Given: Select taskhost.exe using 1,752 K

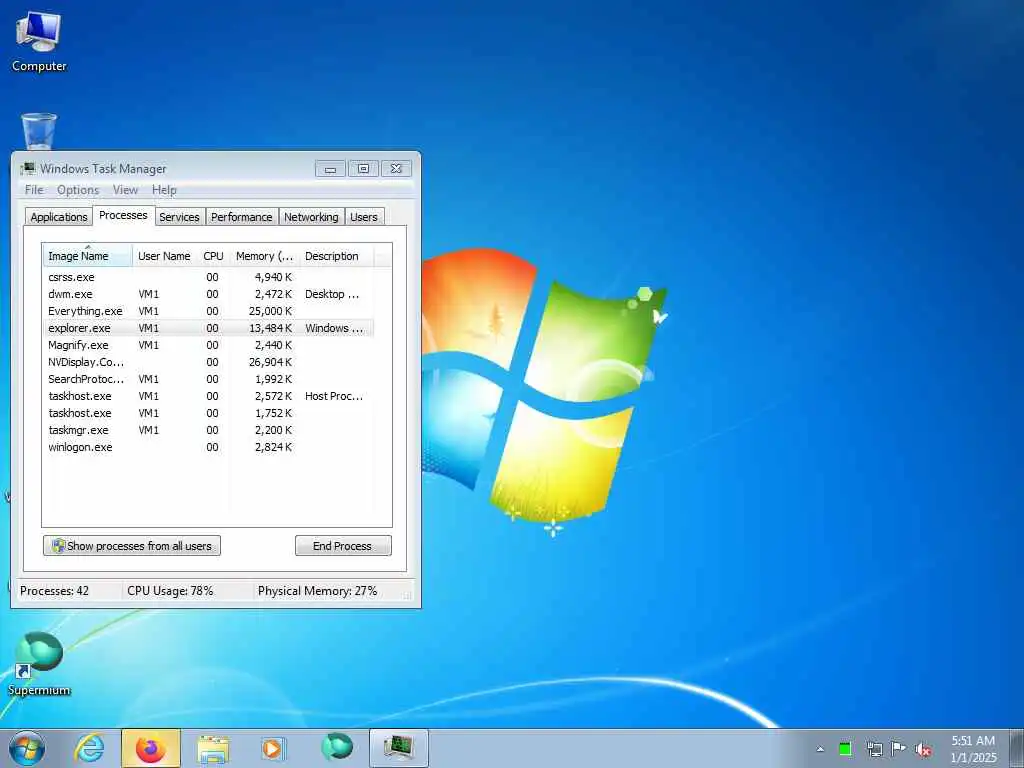Looking at the screenshot, I should pos(208,413).
